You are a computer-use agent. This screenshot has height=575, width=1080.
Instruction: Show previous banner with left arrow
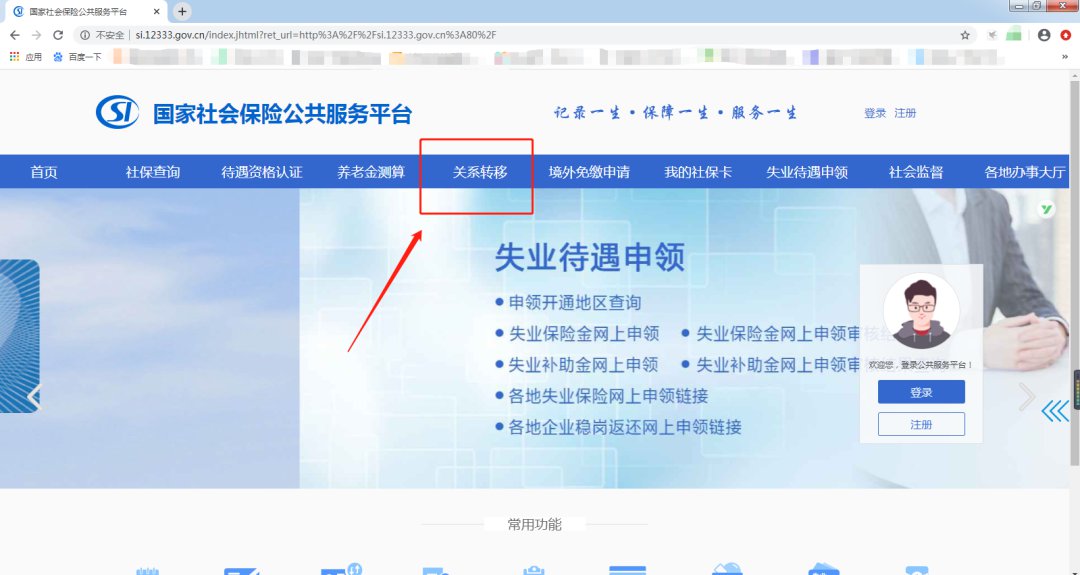point(34,397)
